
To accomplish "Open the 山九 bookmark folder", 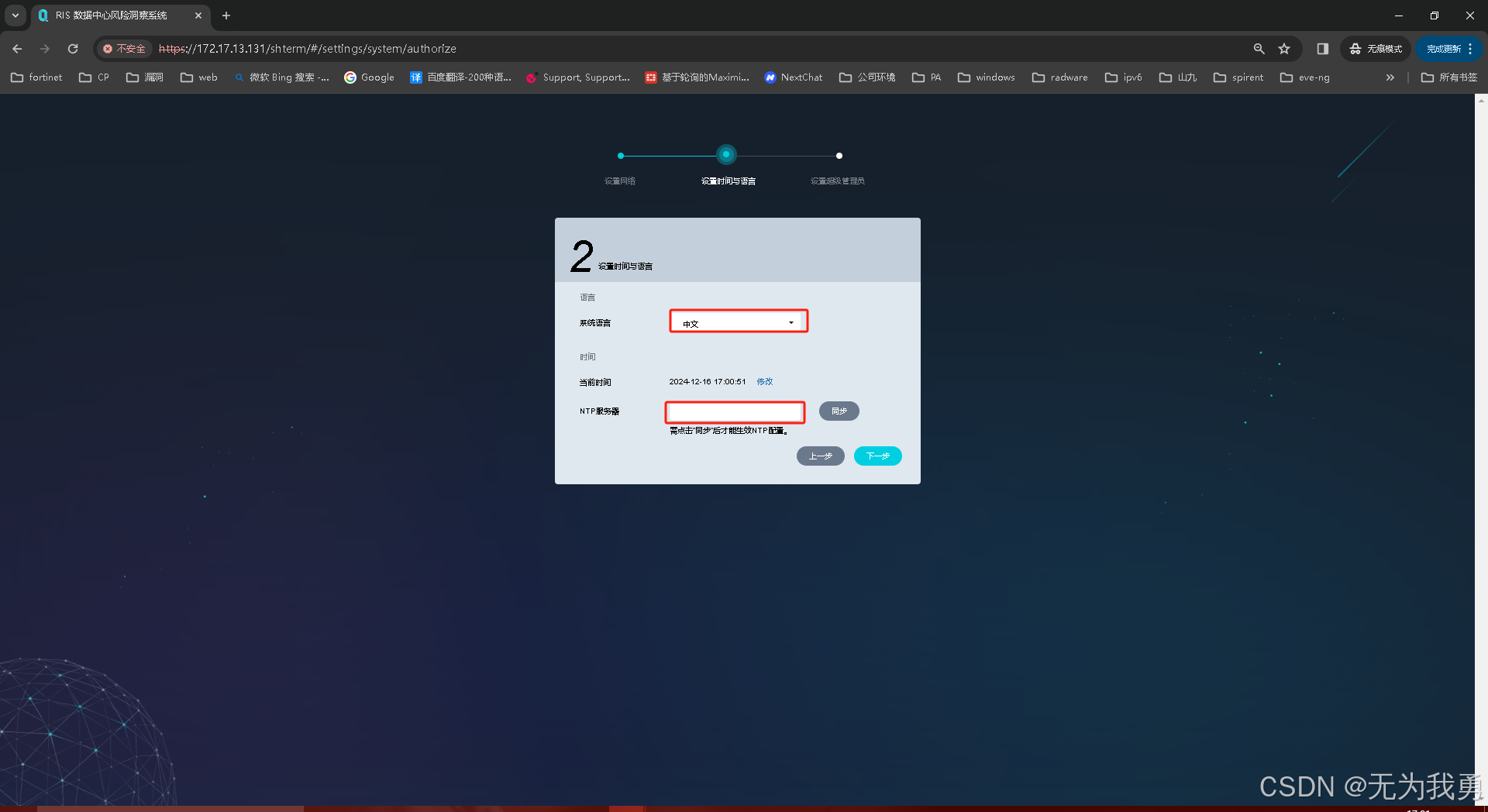I will pyautogui.click(x=1178, y=77).
